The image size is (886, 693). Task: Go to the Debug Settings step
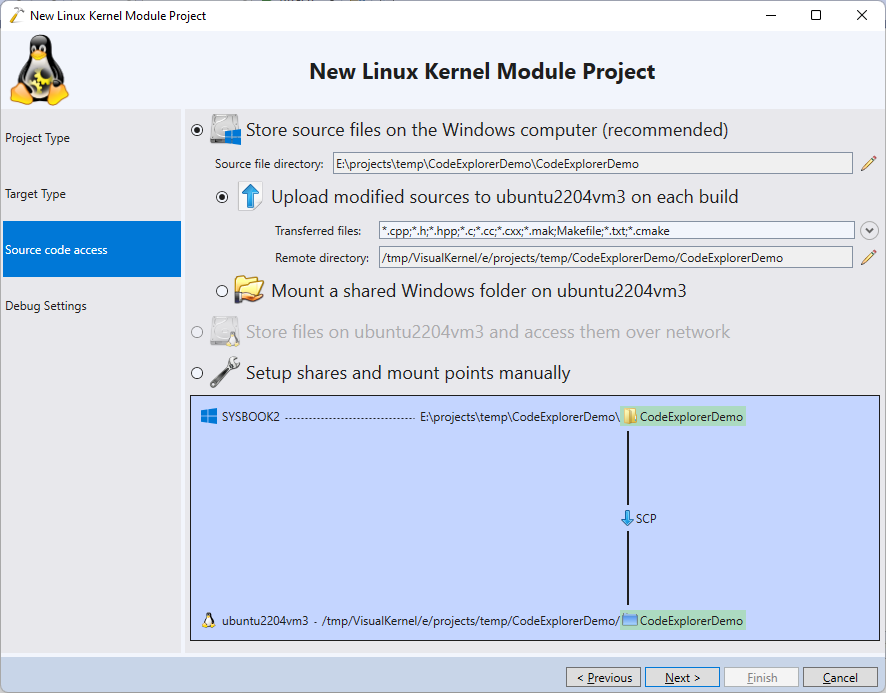92,305
